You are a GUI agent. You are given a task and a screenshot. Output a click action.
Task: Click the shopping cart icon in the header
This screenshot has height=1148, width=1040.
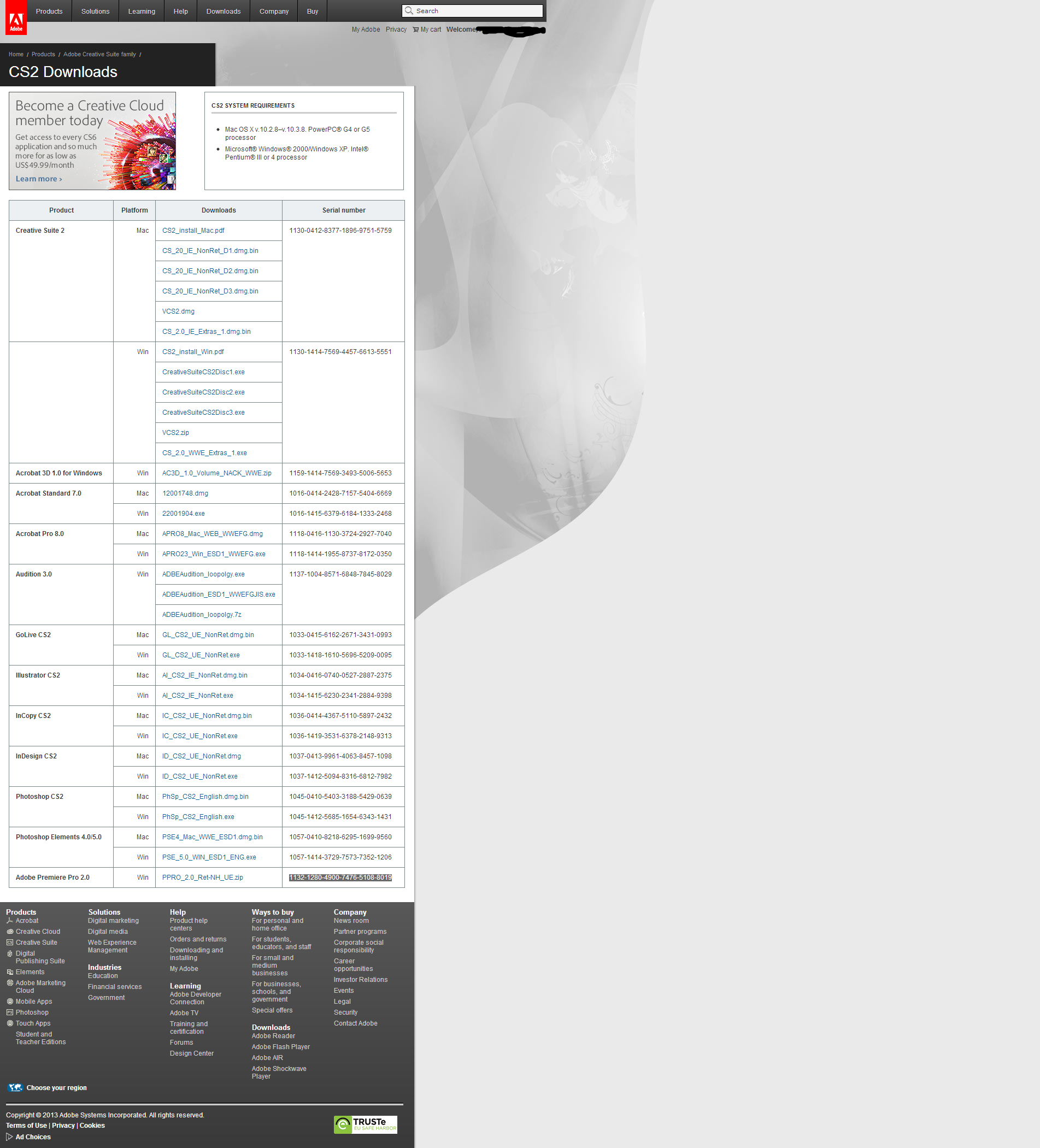[416, 30]
